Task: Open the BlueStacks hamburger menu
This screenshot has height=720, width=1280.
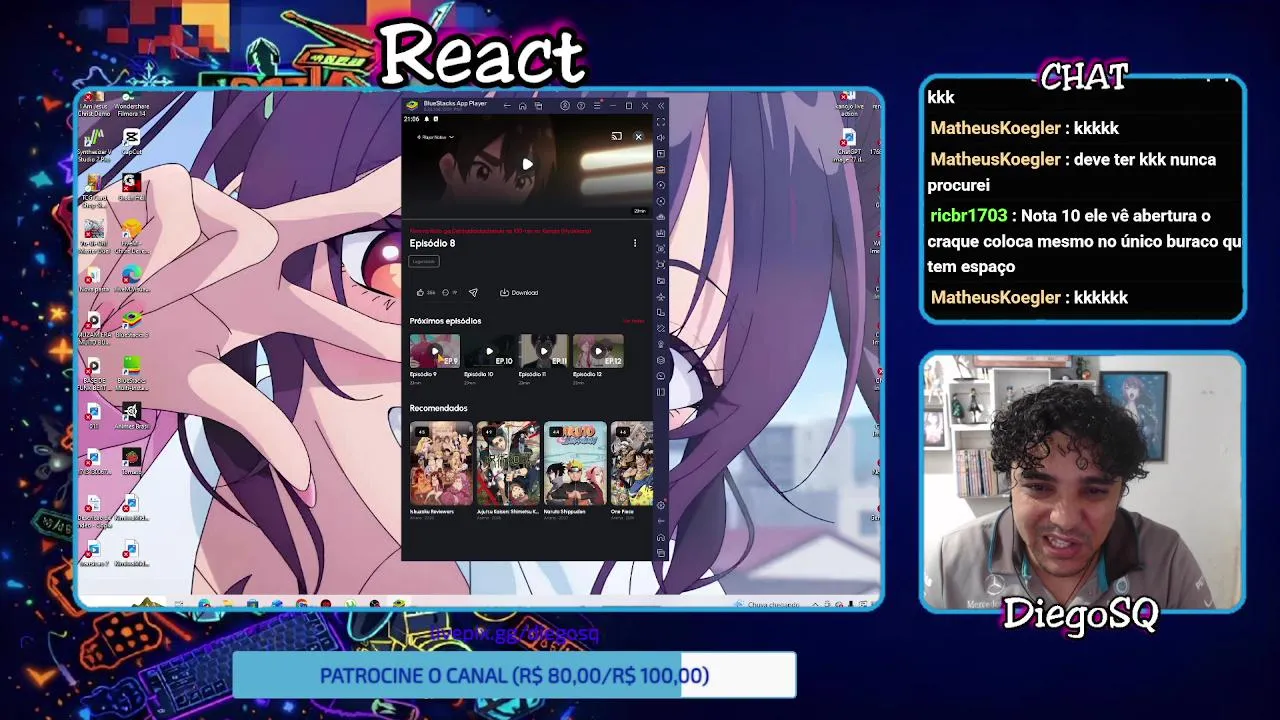Action: coord(597,106)
